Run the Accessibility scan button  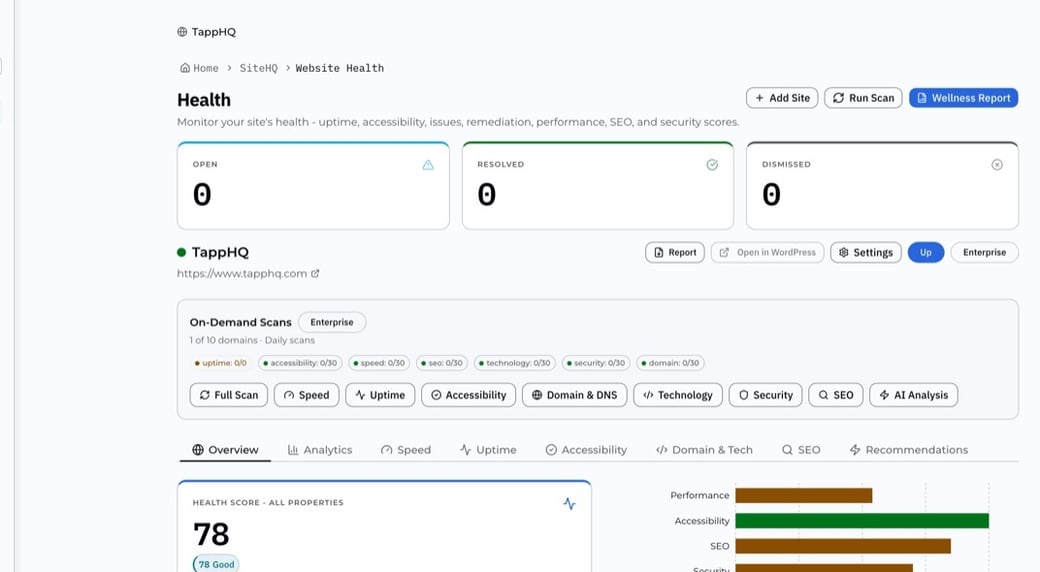[x=468, y=395]
